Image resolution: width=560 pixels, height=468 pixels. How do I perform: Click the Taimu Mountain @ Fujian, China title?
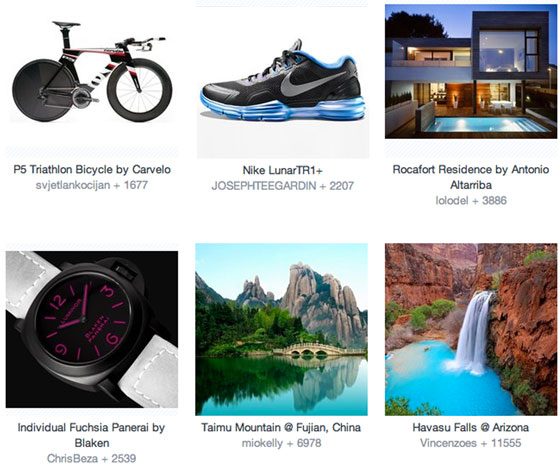[281, 427]
